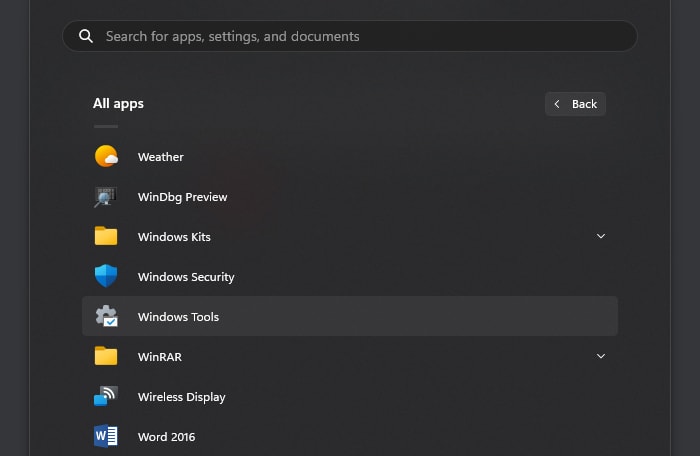Open Windows Security shield icon
The width and height of the screenshot is (700, 456).
click(x=106, y=276)
